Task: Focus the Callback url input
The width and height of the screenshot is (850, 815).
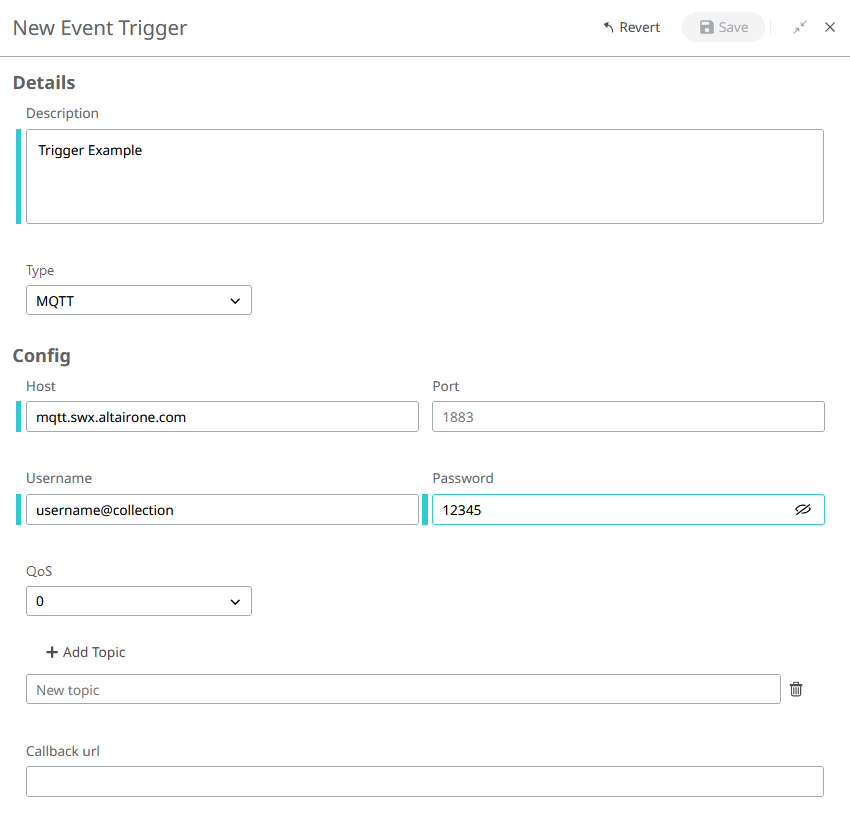Action: pos(424,782)
